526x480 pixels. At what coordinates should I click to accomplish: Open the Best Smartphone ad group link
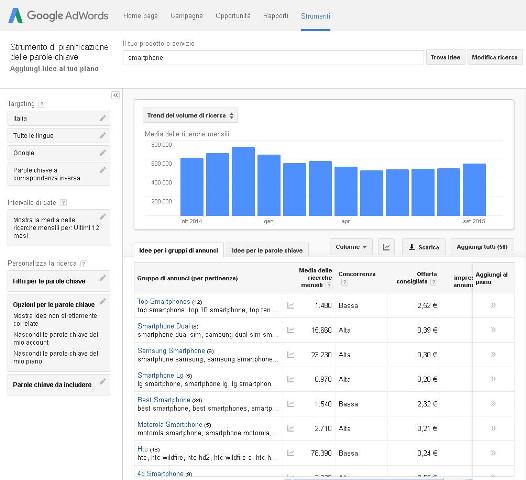164,400
